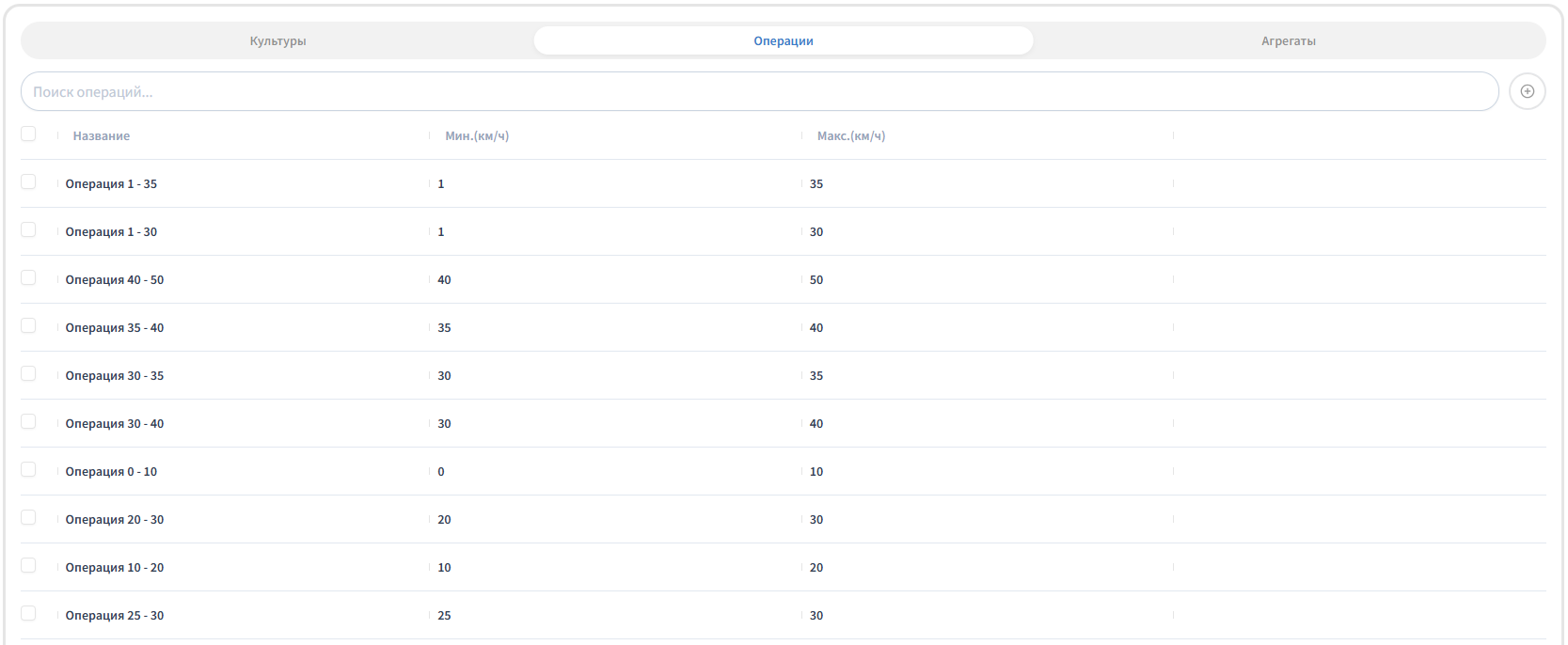Click the max speed value 50 cell

pyautogui.click(x=816, y=279)
